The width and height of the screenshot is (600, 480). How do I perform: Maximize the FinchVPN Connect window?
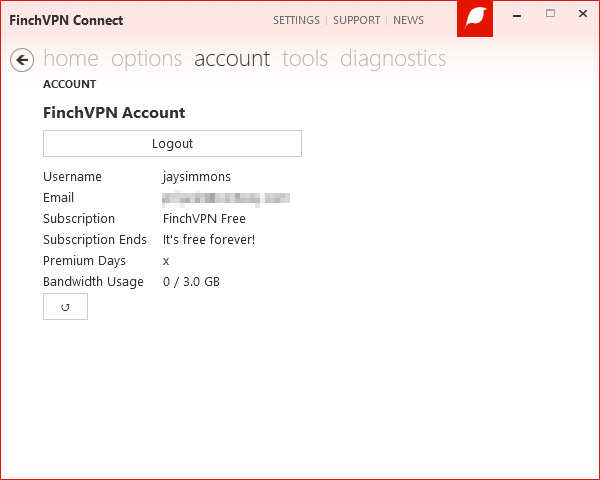click(550, 14)
